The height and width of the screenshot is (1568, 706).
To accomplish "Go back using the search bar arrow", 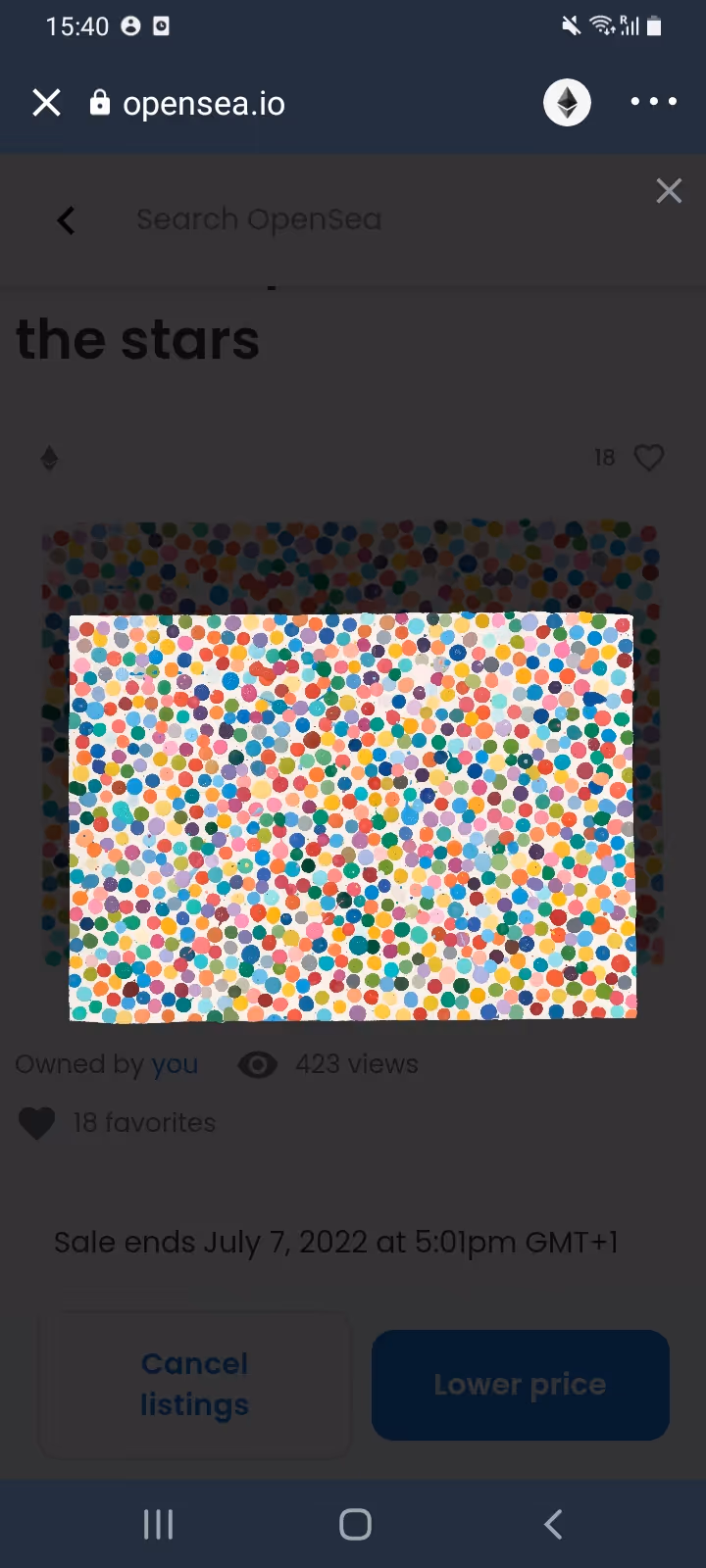I will point(66,220).
